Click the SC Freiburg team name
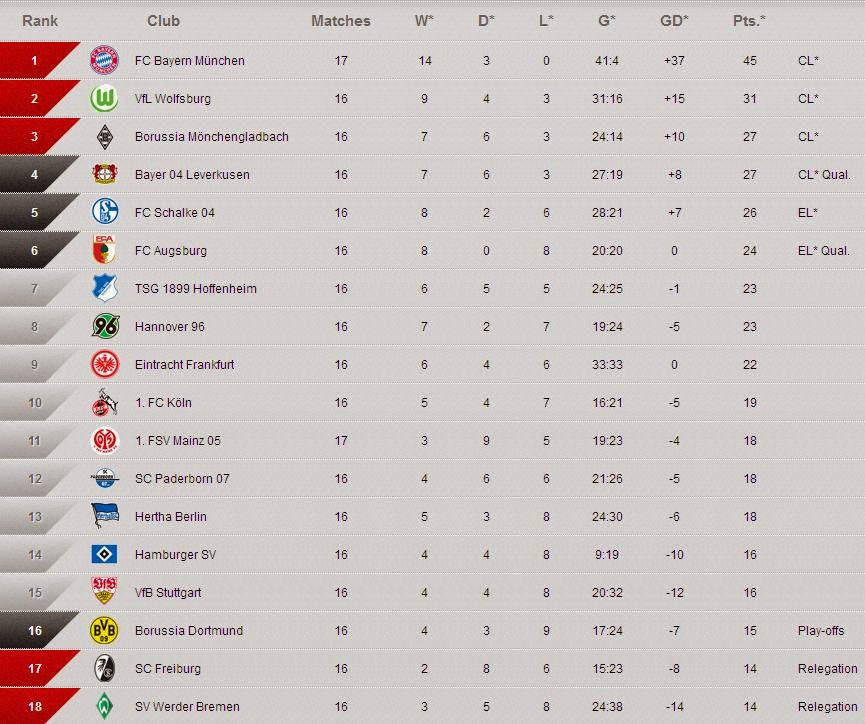The image size is (865, 724). coord(167,669)
